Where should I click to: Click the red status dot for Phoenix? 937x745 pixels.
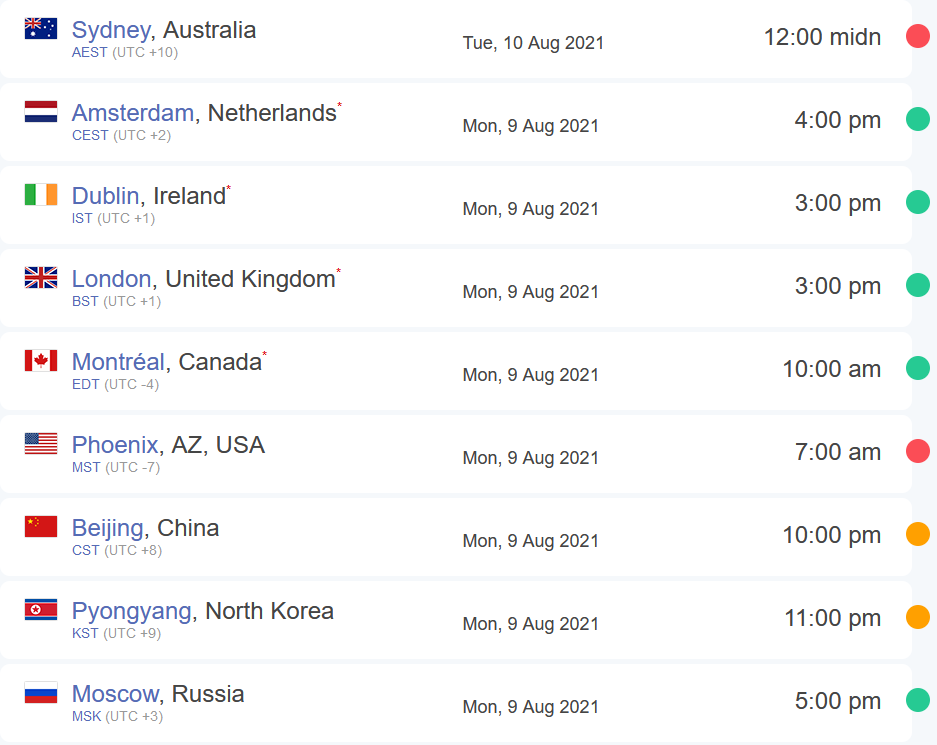coord(918,452)
